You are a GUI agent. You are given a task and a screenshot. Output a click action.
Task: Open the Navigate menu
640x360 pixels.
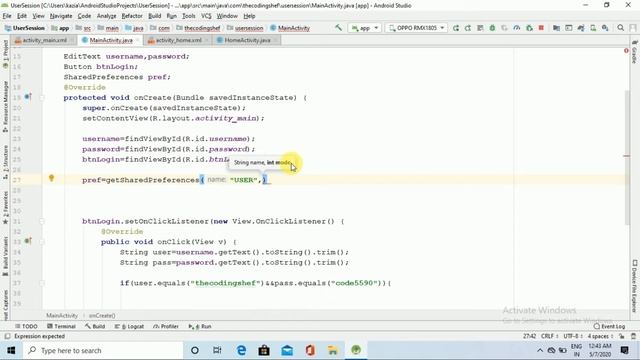pos(61,16)
